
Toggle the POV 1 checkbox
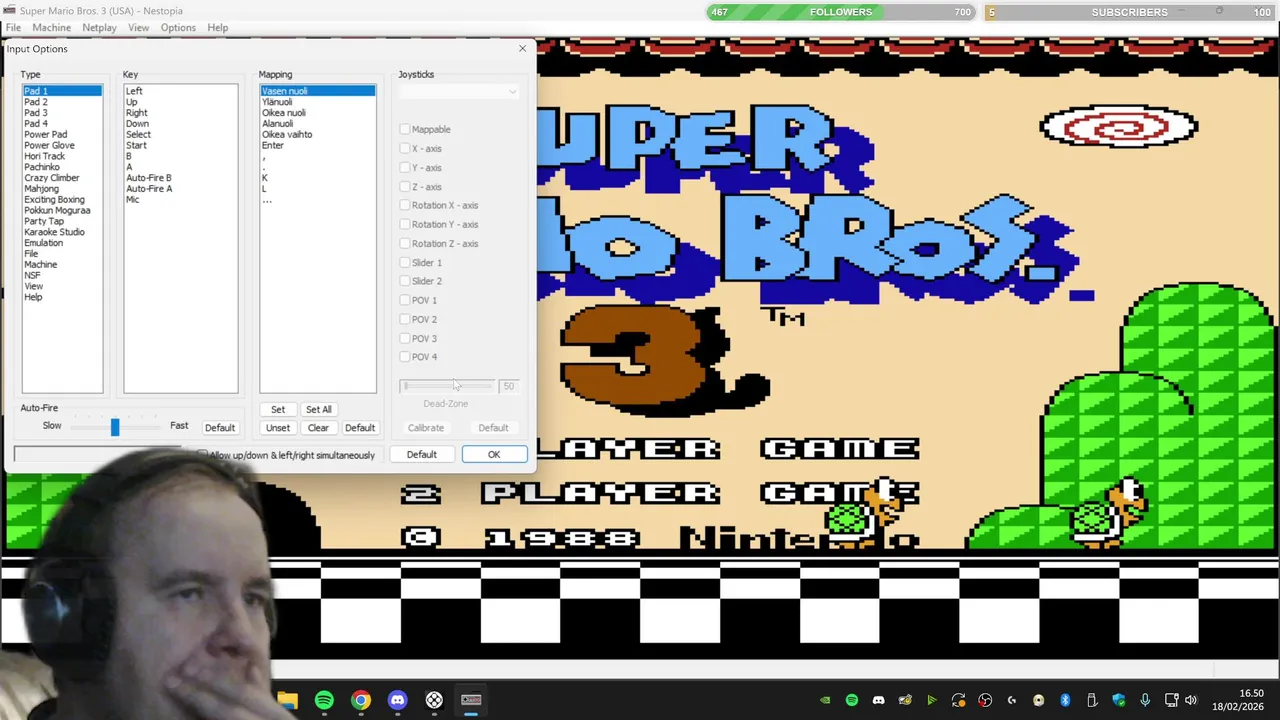click(405, 300)
